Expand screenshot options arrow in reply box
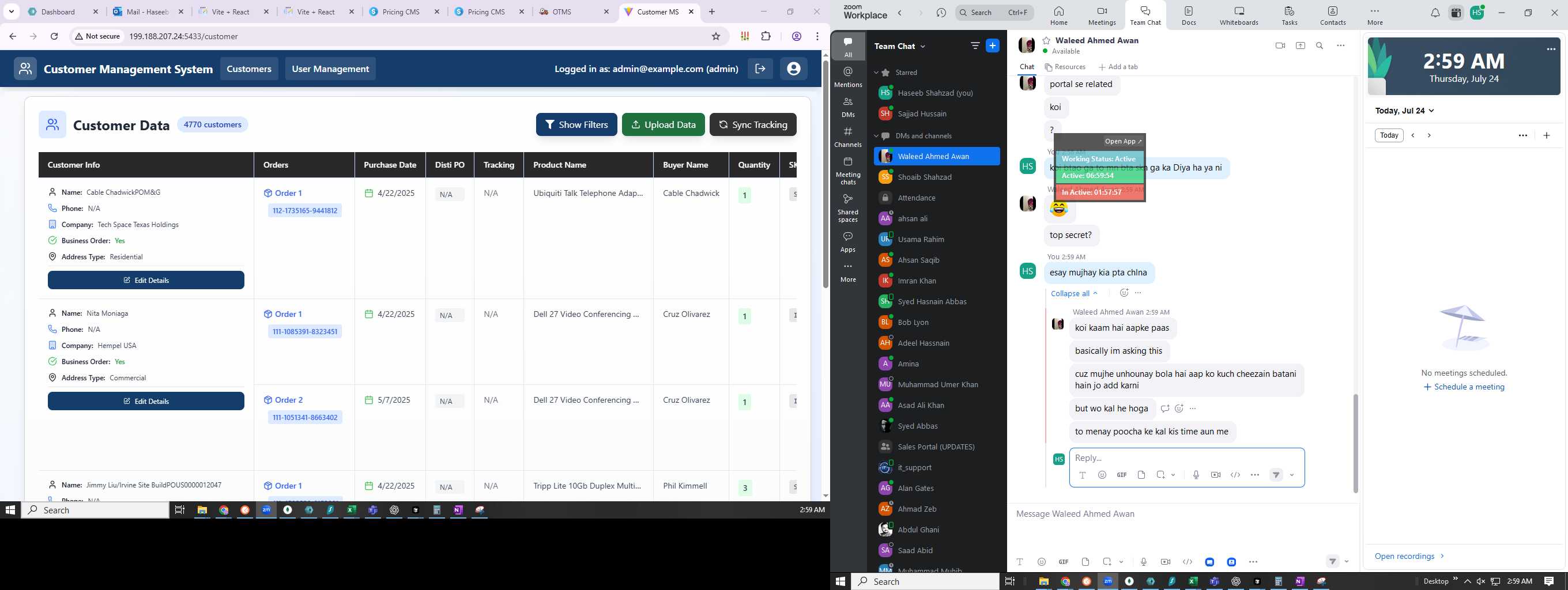The image size is (1568, 590). 1173,475
